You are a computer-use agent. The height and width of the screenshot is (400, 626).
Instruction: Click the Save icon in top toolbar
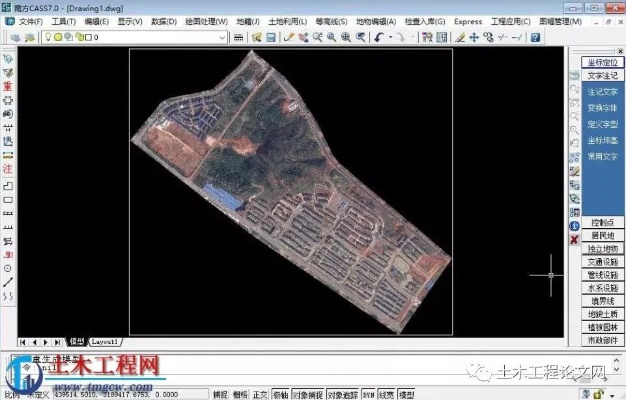[270, 37]
